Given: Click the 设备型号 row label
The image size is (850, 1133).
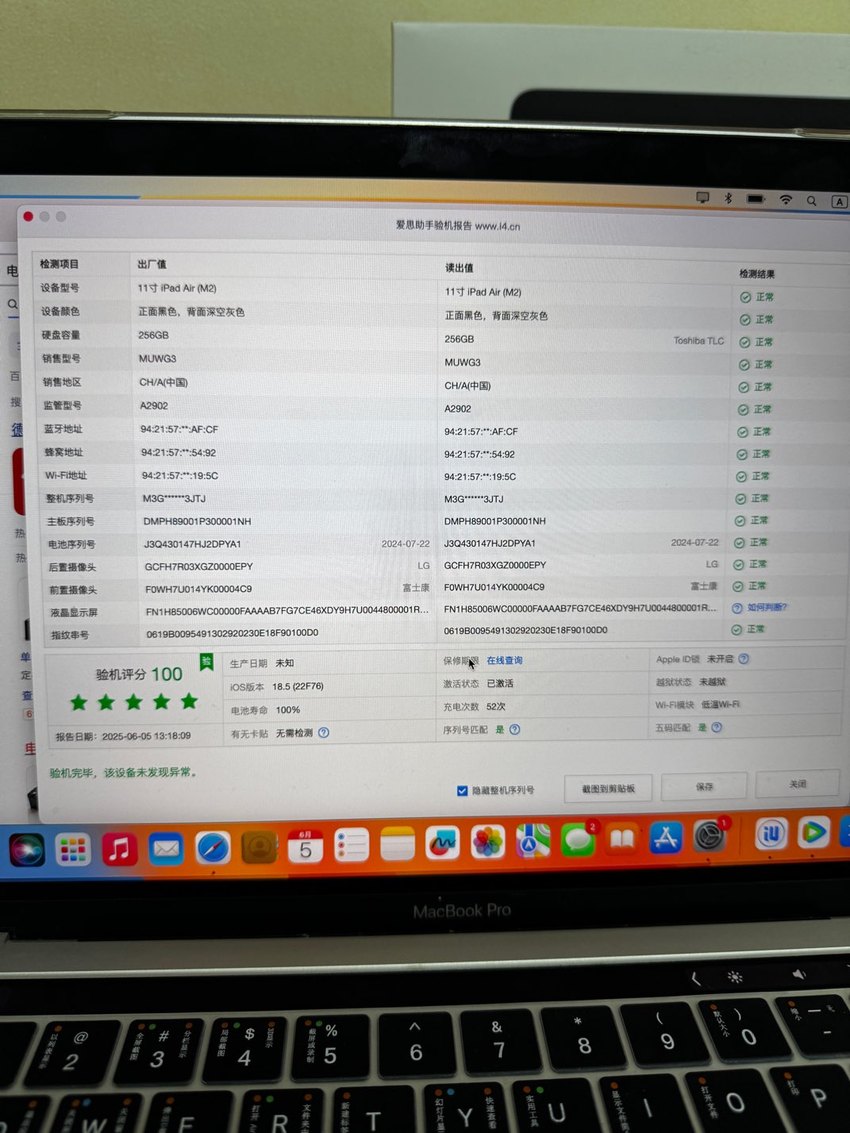Looking at the screenshot, I should (x=60, y=288).
